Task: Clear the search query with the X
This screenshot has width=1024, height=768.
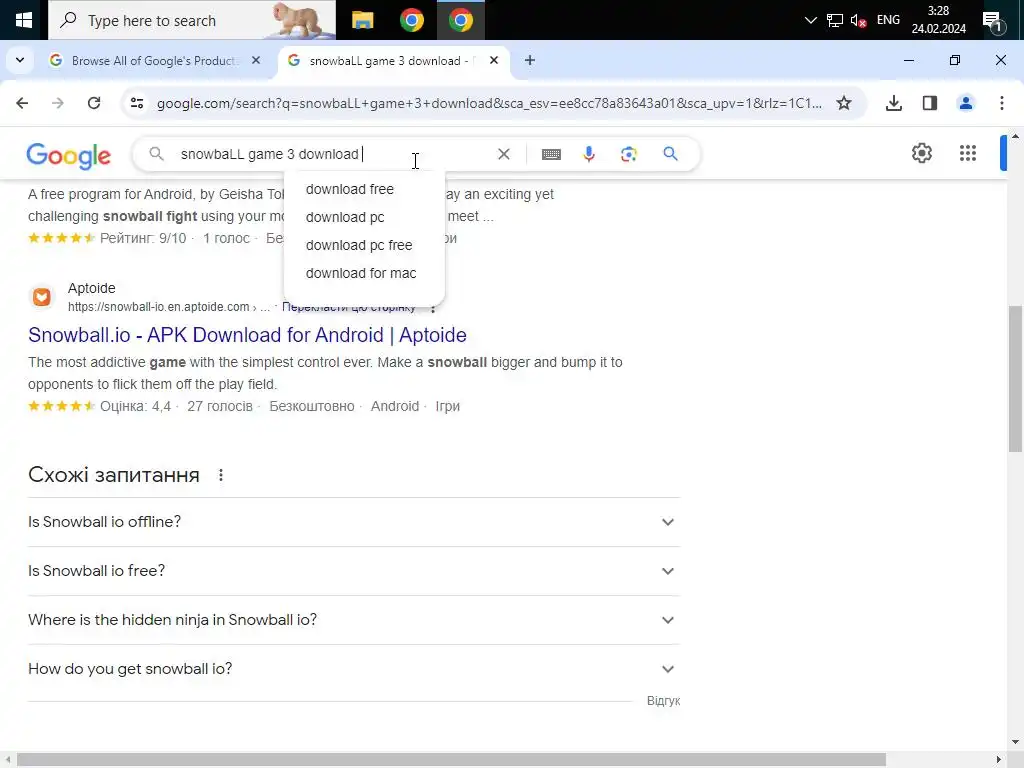Action: tap(504, 154)
